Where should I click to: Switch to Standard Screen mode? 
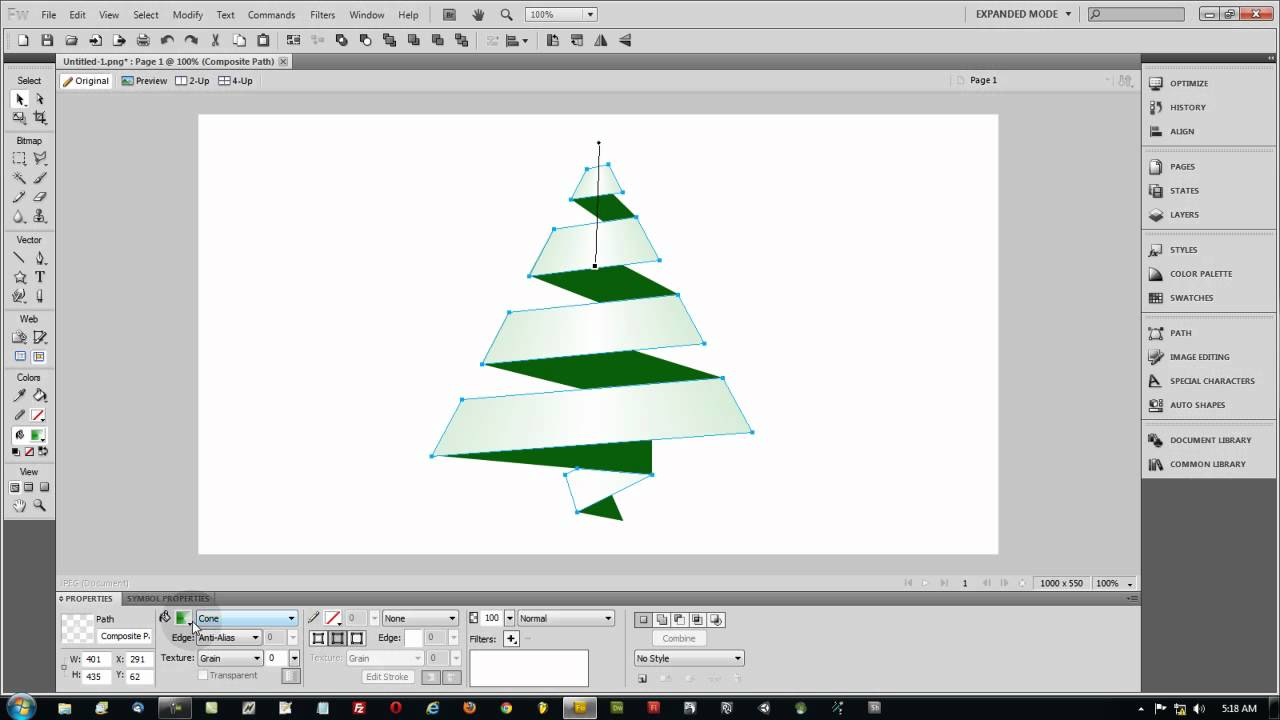tap(15, 487)
